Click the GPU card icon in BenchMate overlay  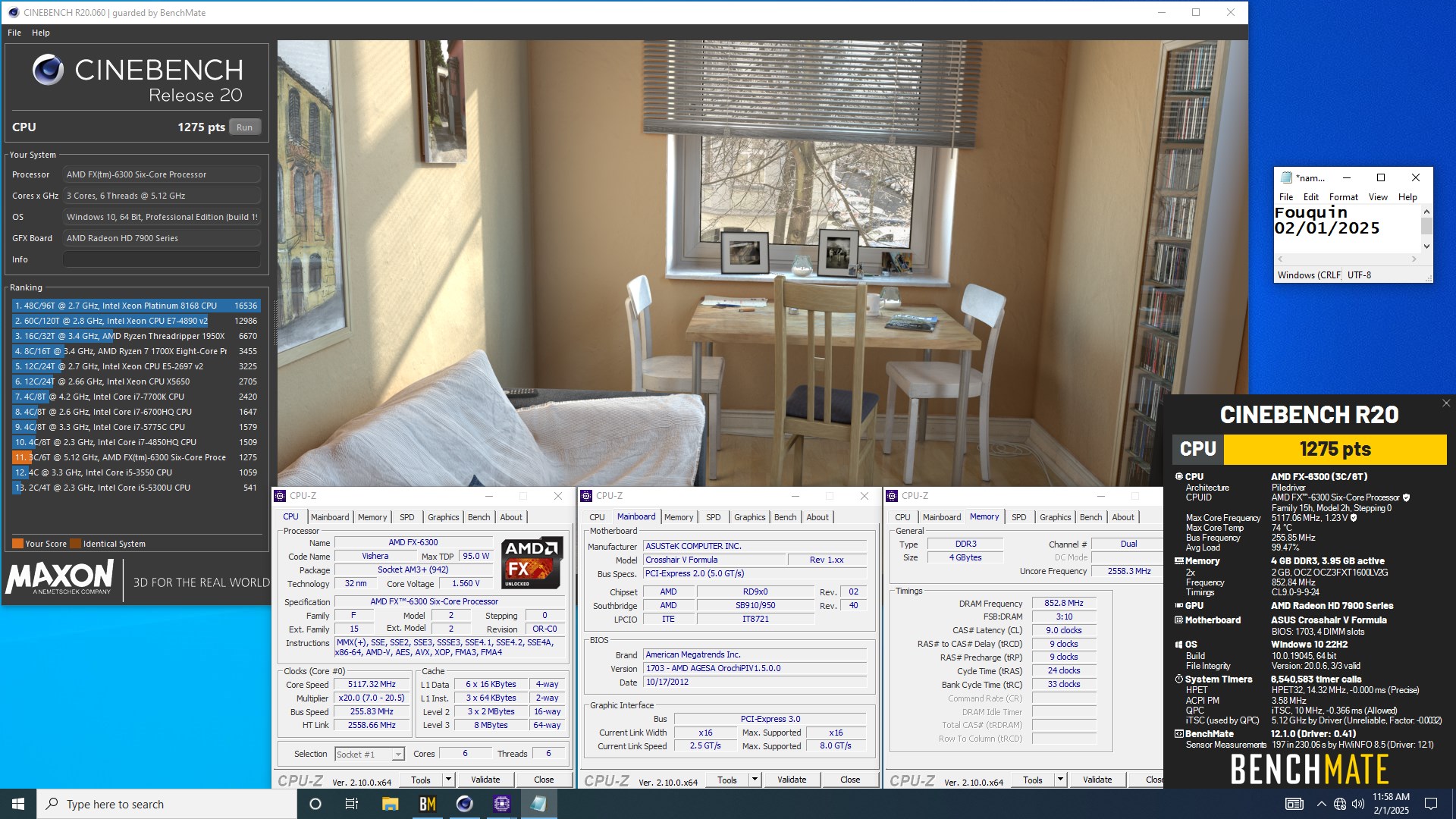tap(1179, 606)
